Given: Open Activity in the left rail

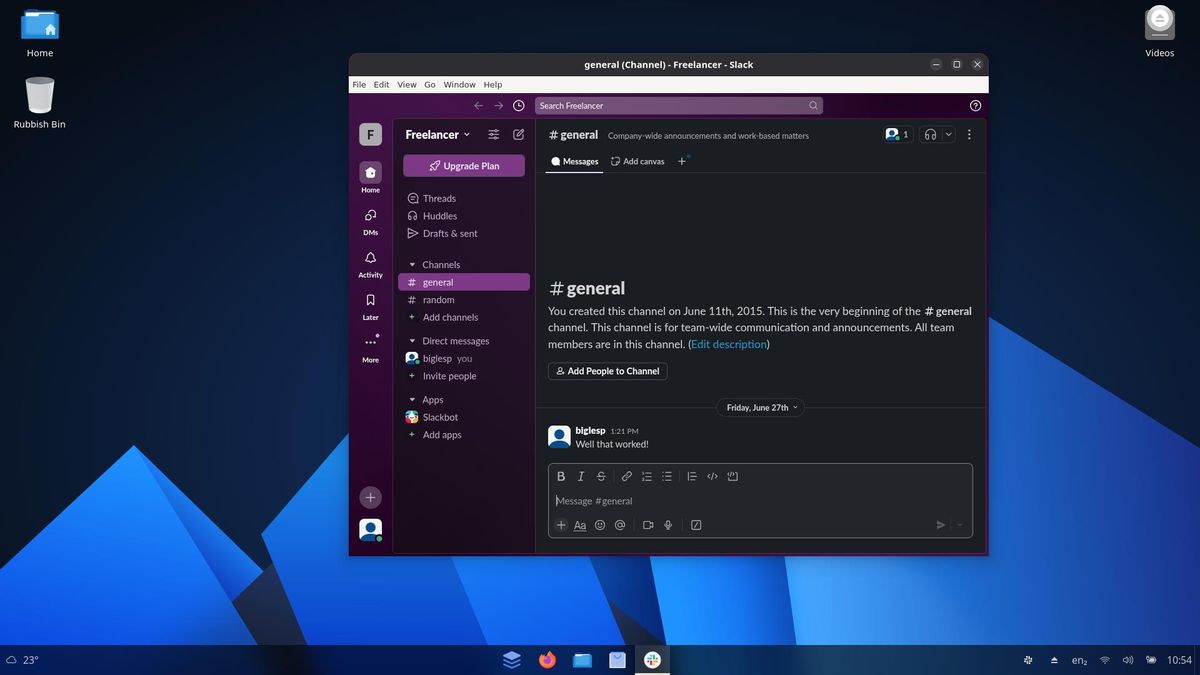Looking at the screenshot, I should pyautogui.click(x=370, y=260).
